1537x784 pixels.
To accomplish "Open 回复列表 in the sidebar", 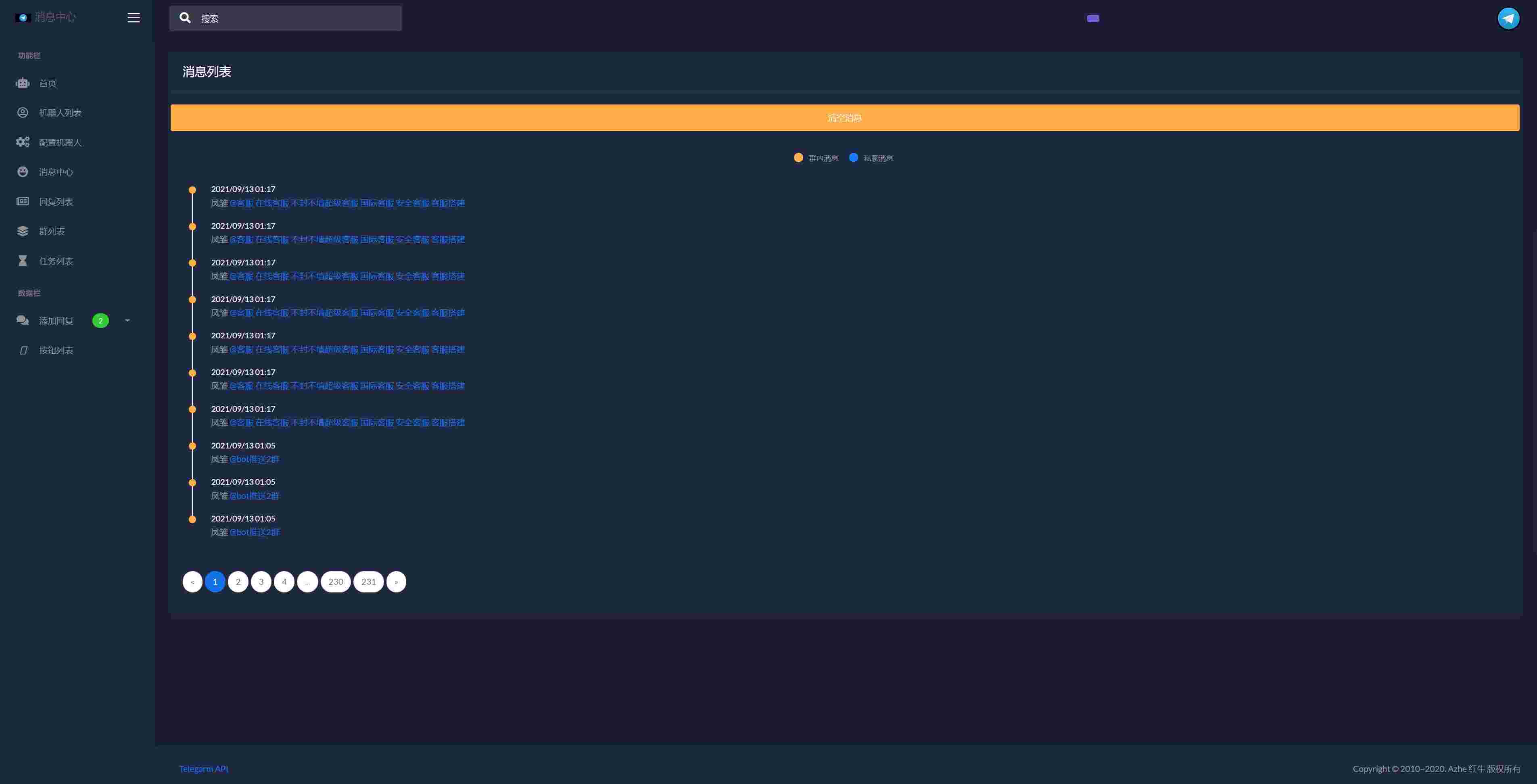I will pyautogui.click(x=56, y=202).
